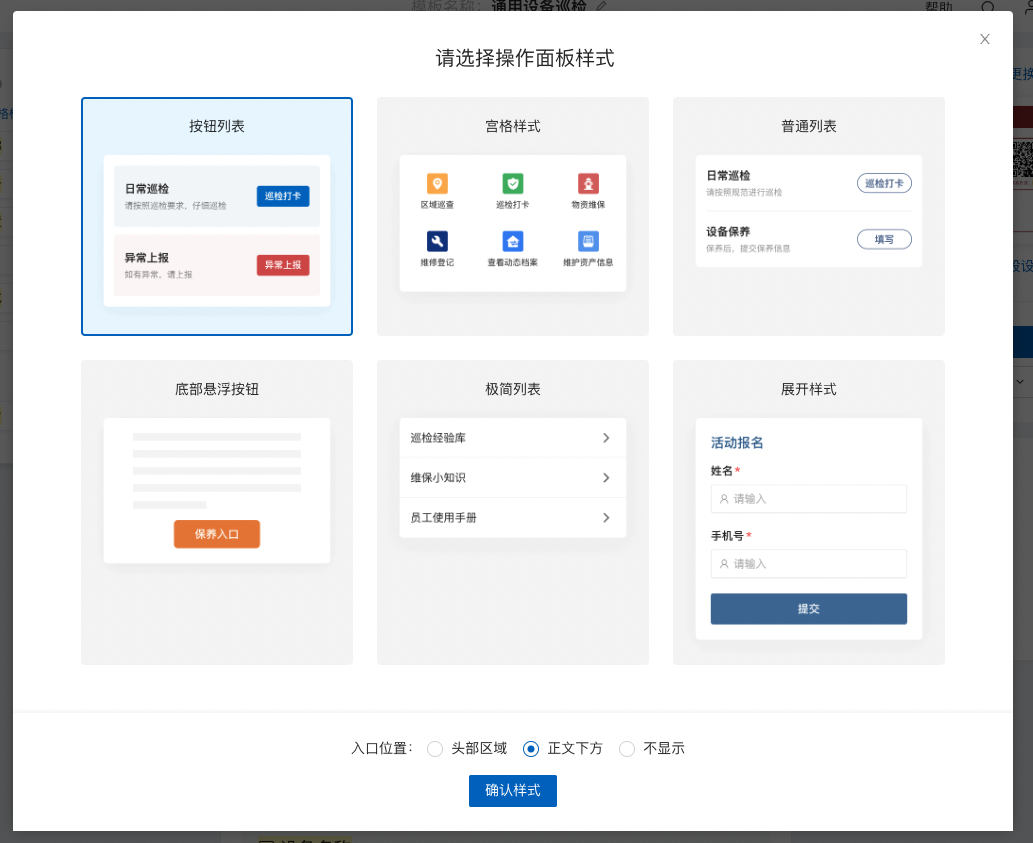Click the red 异常上报 button
1033x843 pixels.
283,265
